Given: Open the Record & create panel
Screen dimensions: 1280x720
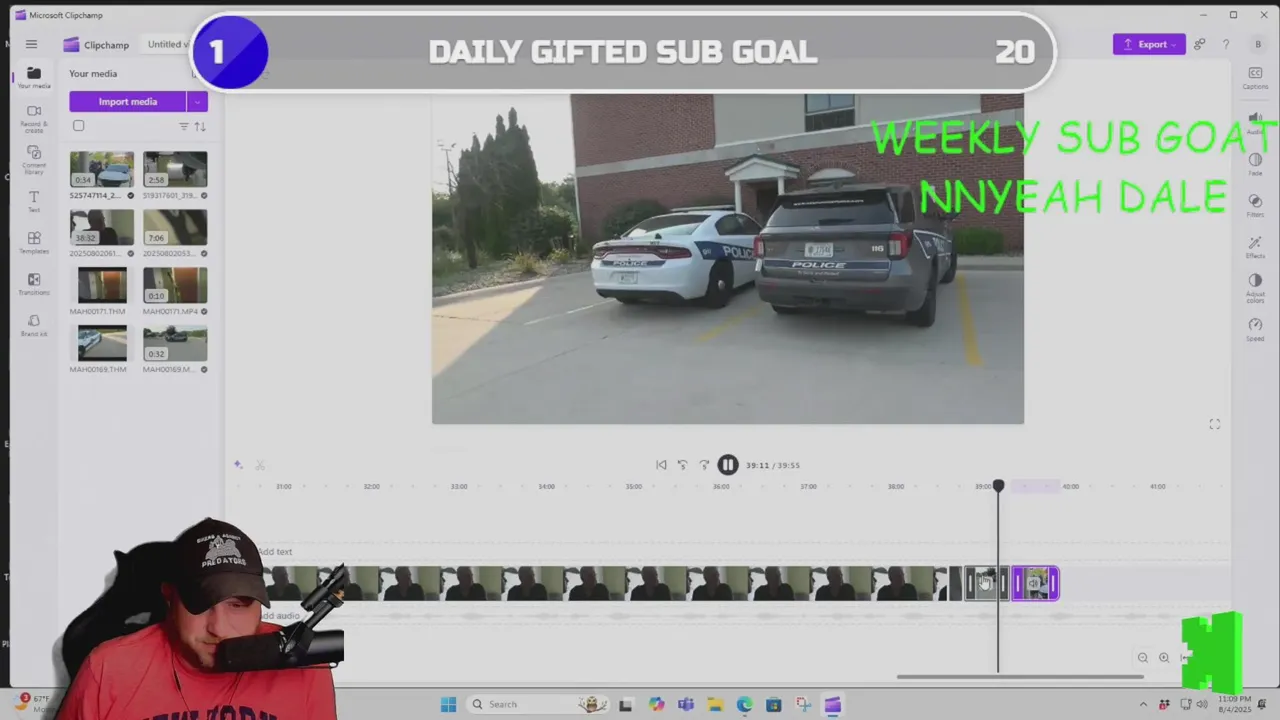Looking at the screenshot, I should (33, 118).
